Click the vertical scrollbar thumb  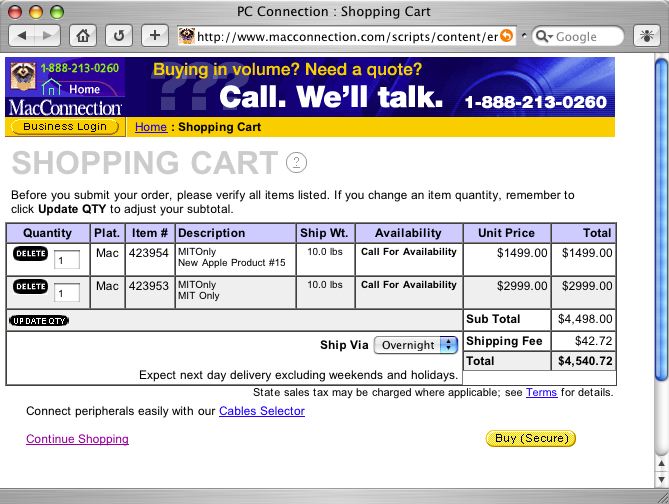pyautogui.click(x=661, y=219)
